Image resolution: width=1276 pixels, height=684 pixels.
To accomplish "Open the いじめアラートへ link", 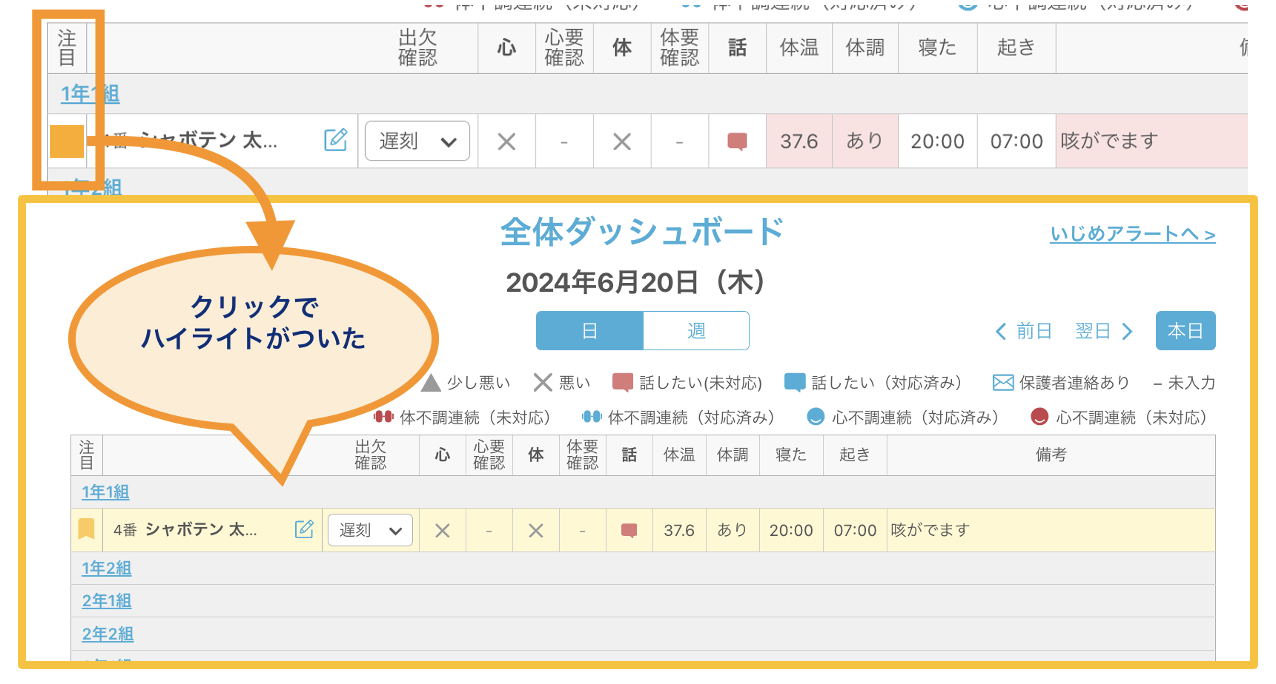I will click(1133, 234).
